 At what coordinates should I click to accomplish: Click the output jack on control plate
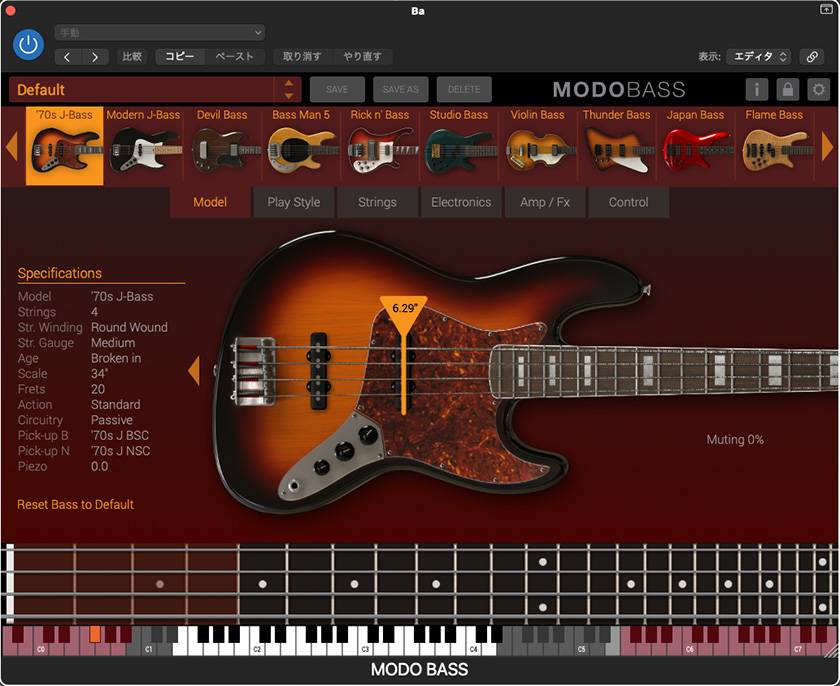294,486
